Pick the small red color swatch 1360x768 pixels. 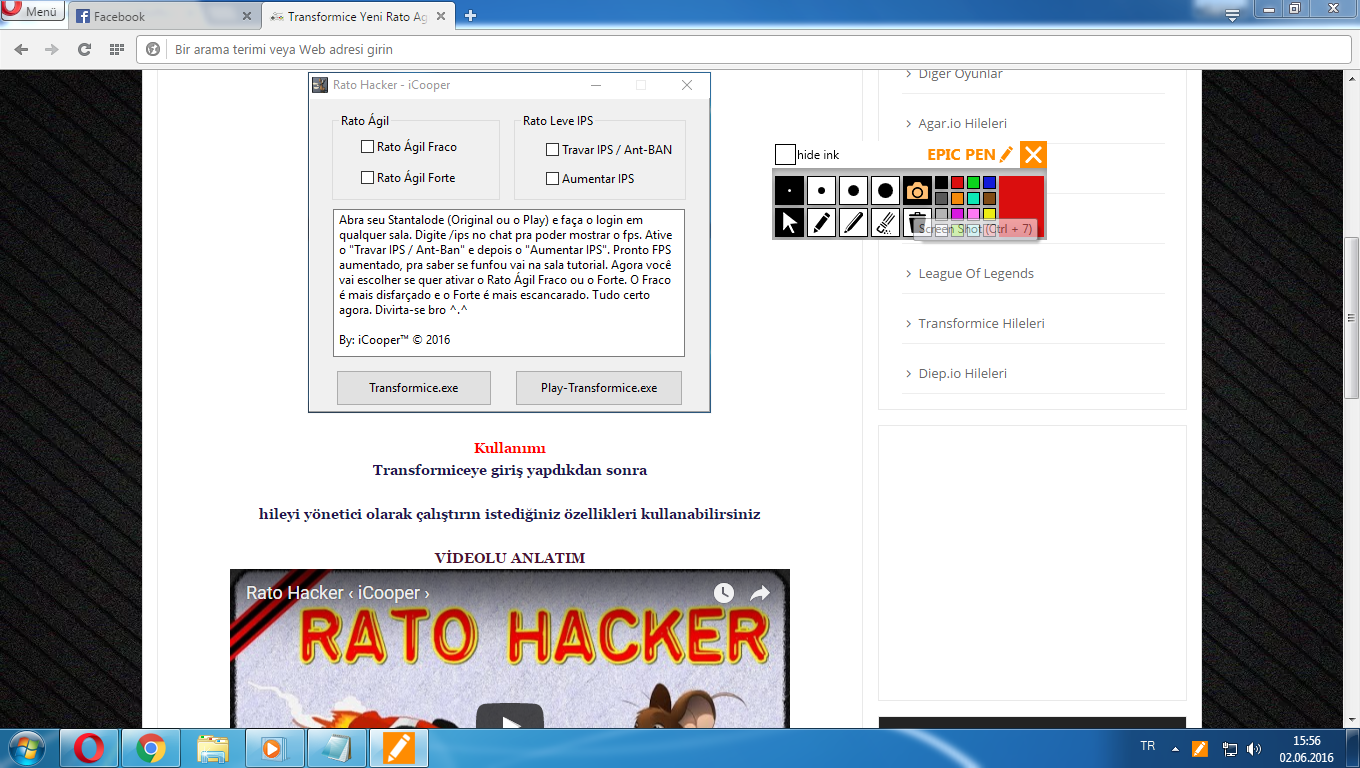click(957, 182)
